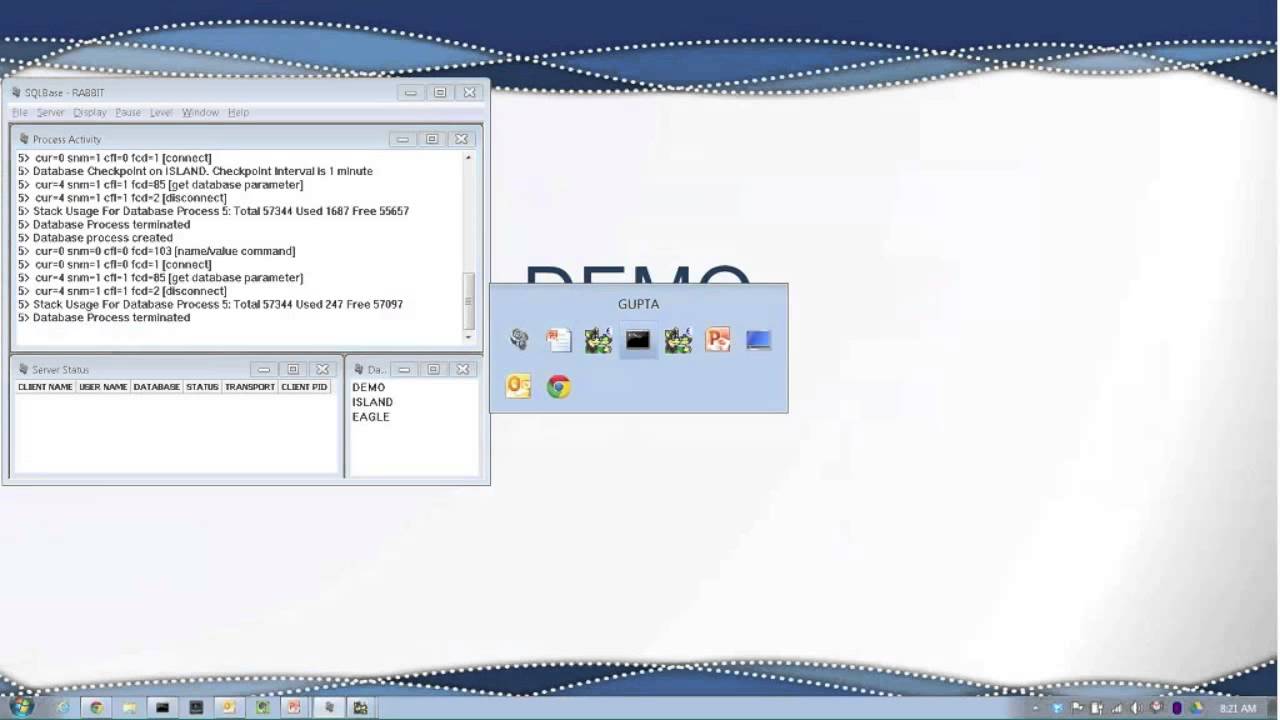This screenshot has height=720, width=1280.
Task: Click the STATUS column header
Action: pos(202,387)
